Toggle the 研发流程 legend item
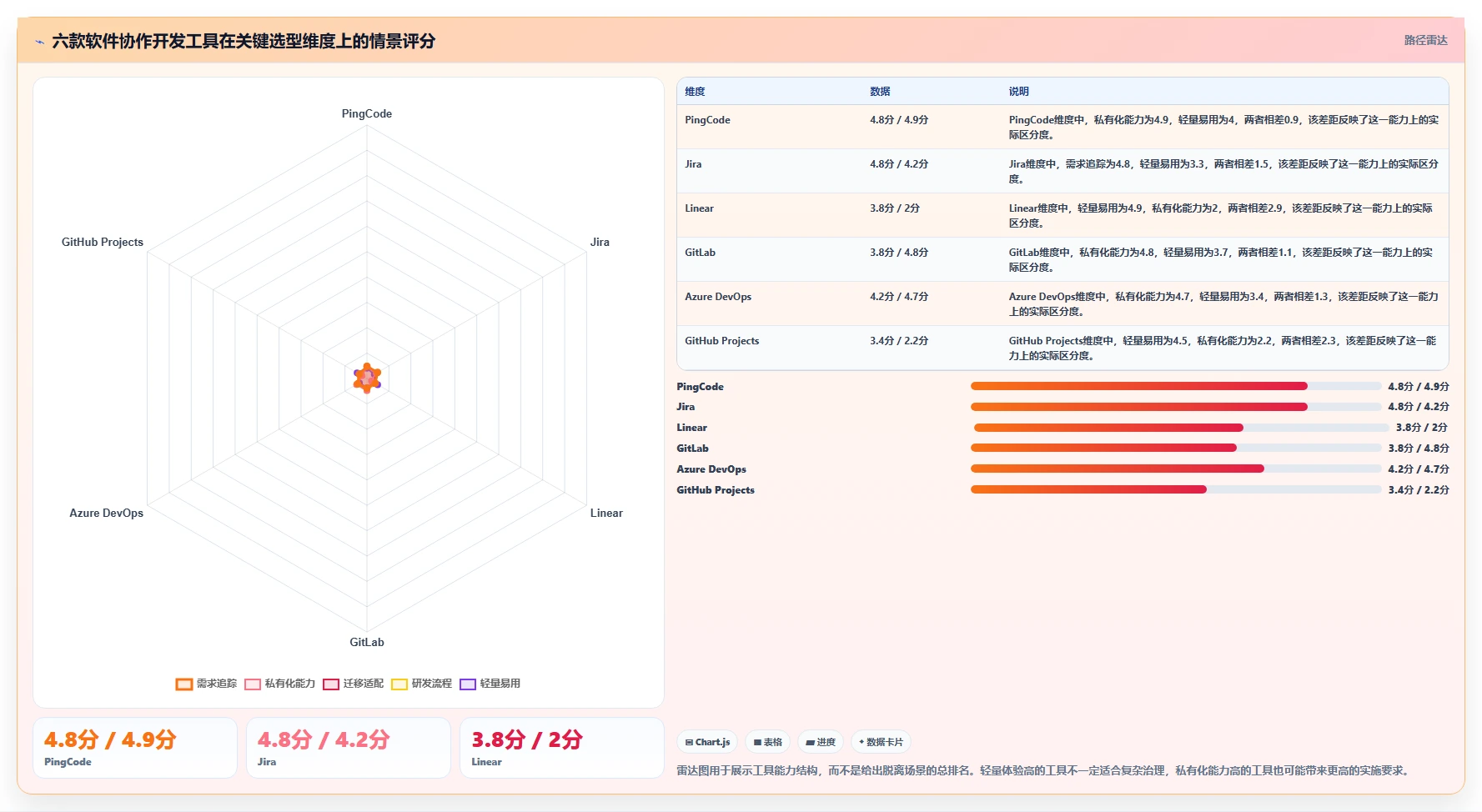 coord(421,684)
